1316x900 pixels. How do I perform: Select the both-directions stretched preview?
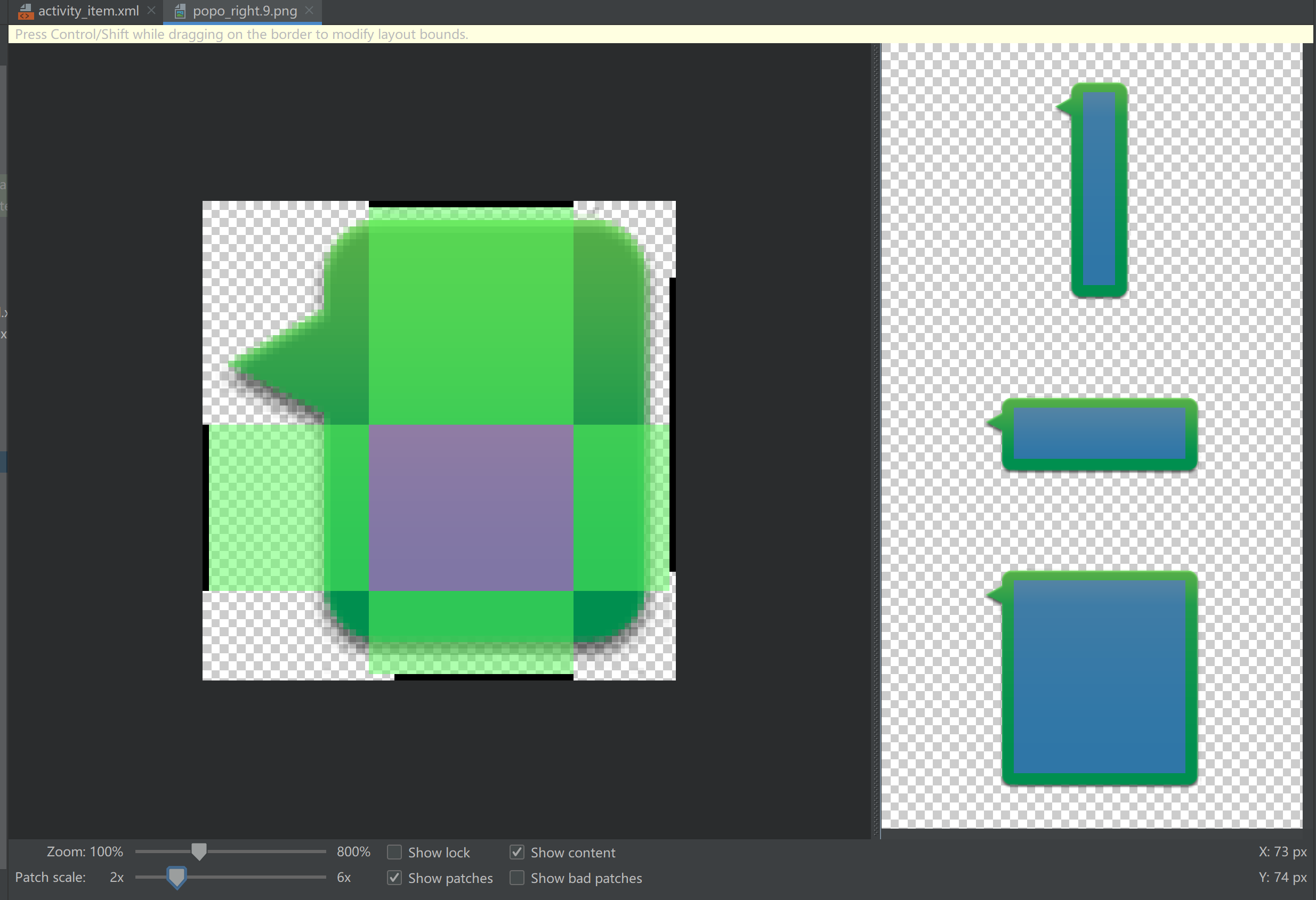[x=1092, y=678]
